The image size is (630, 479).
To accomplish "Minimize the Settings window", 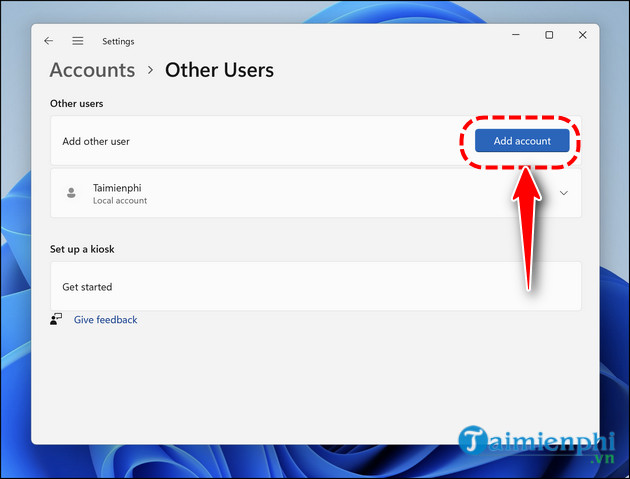I will click(x=516, y=35).
